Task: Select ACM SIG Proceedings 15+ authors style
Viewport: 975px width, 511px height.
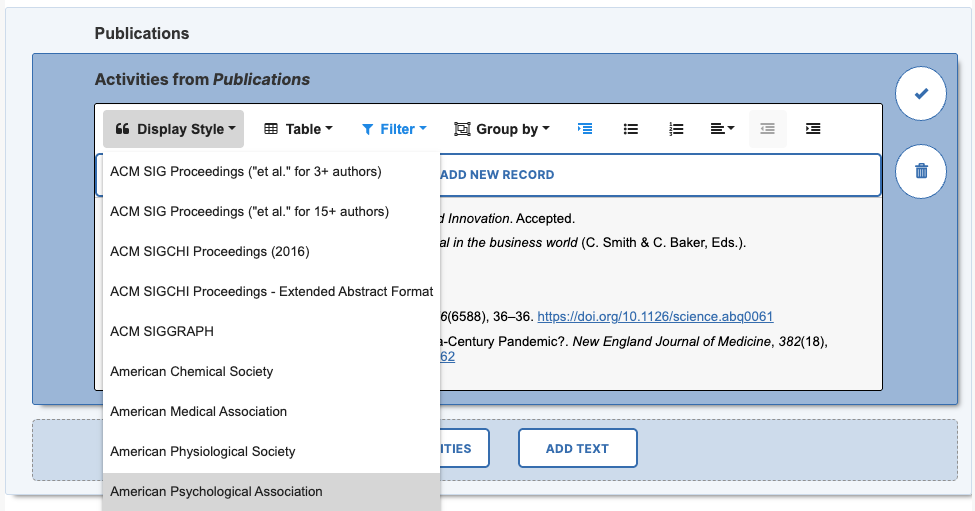Action: [x=272, y=211]
